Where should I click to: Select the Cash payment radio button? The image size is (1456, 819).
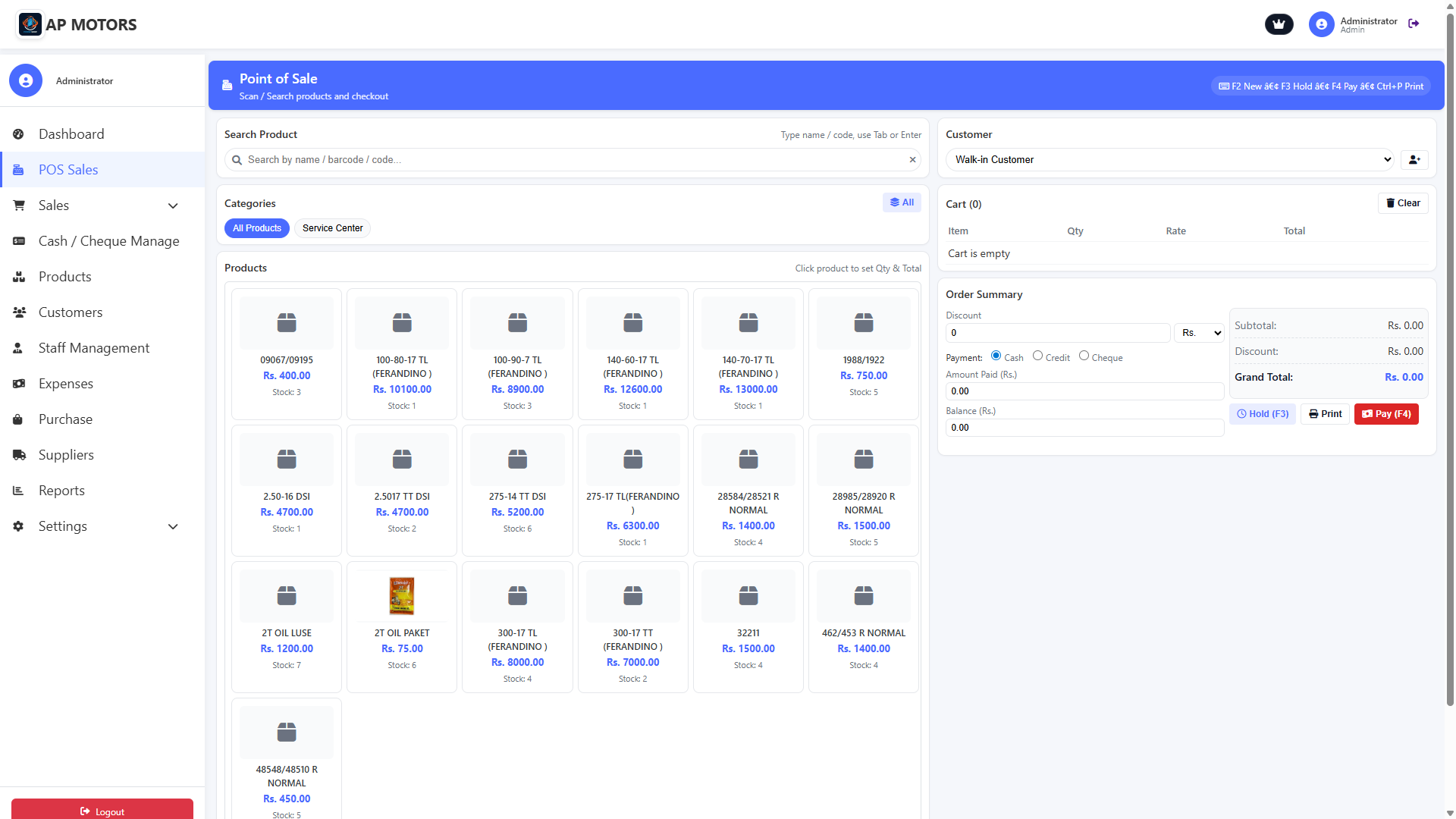996,356
